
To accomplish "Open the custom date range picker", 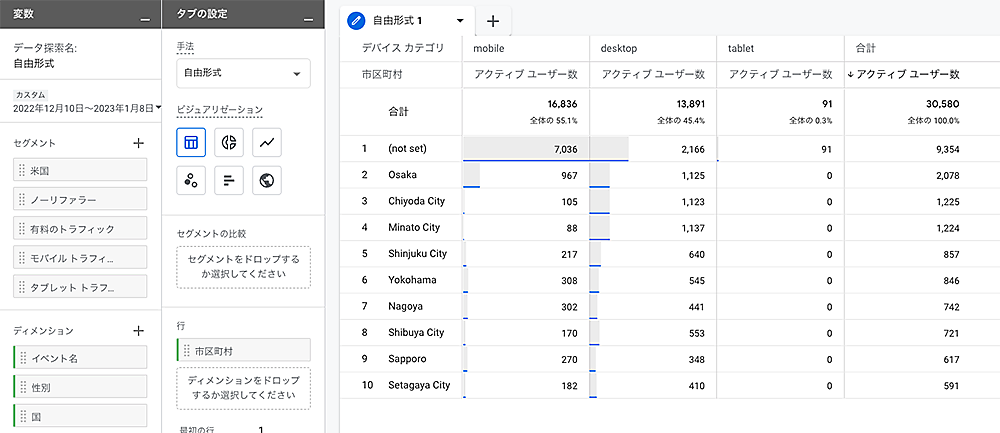I will [x=80, y=108].
